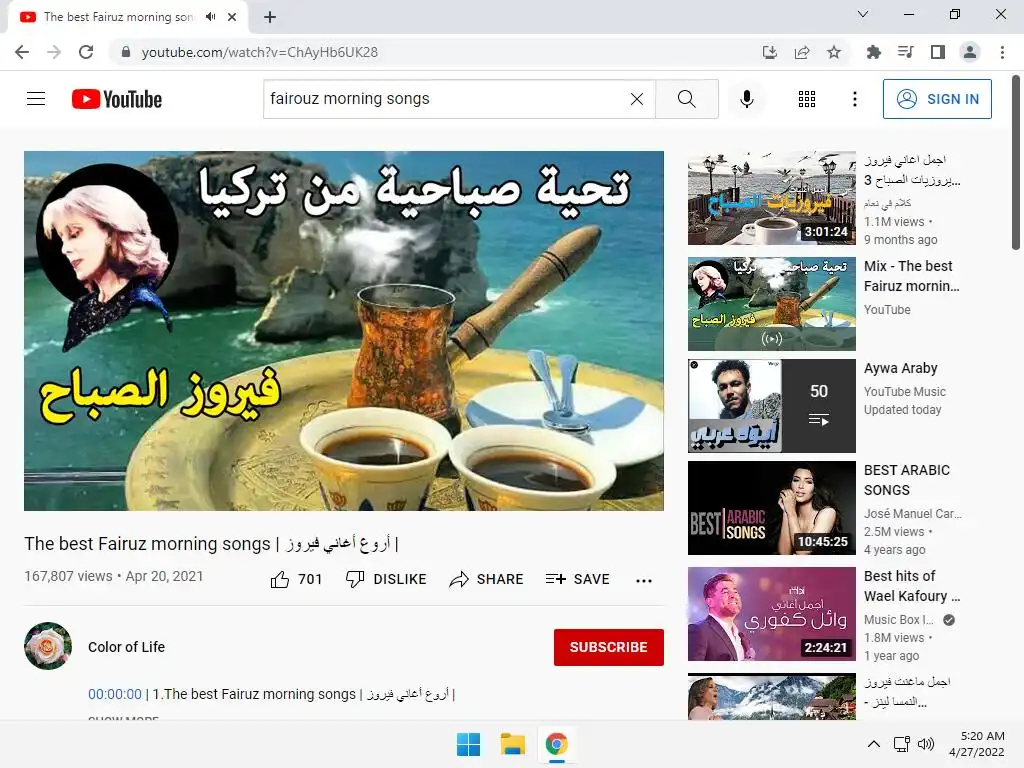1024x768 pixels.
Task: Bookmark this page with star
Action: [x=834, y=52]
